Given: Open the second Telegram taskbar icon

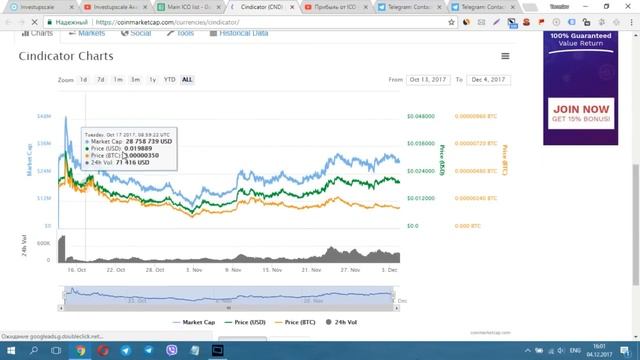Looking at the screenshot, I should coord(149,351).
